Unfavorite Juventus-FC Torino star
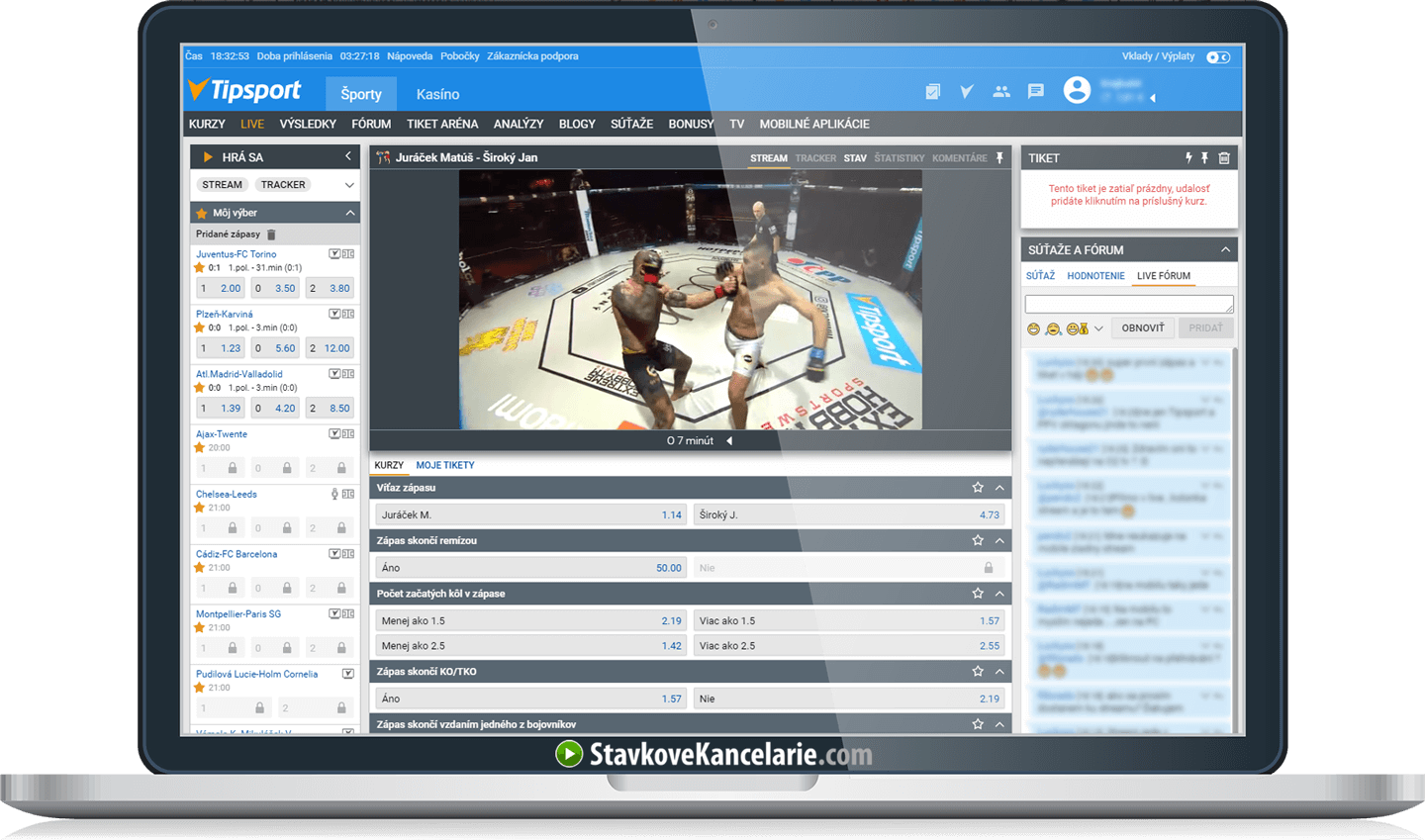 click(x=200, y=268)
